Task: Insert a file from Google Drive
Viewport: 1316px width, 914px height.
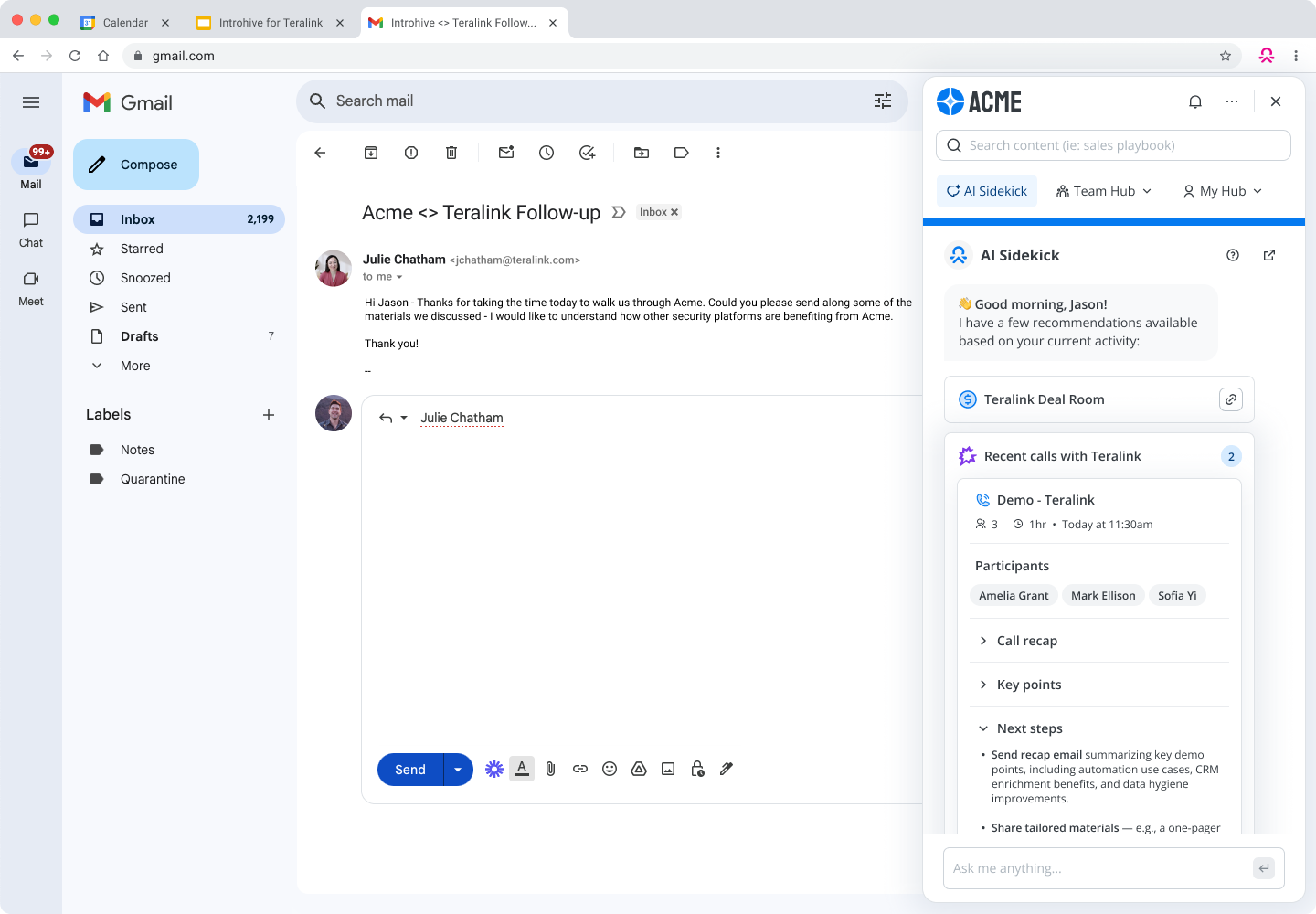Action: pyautogui.click(x=639, y=770)
